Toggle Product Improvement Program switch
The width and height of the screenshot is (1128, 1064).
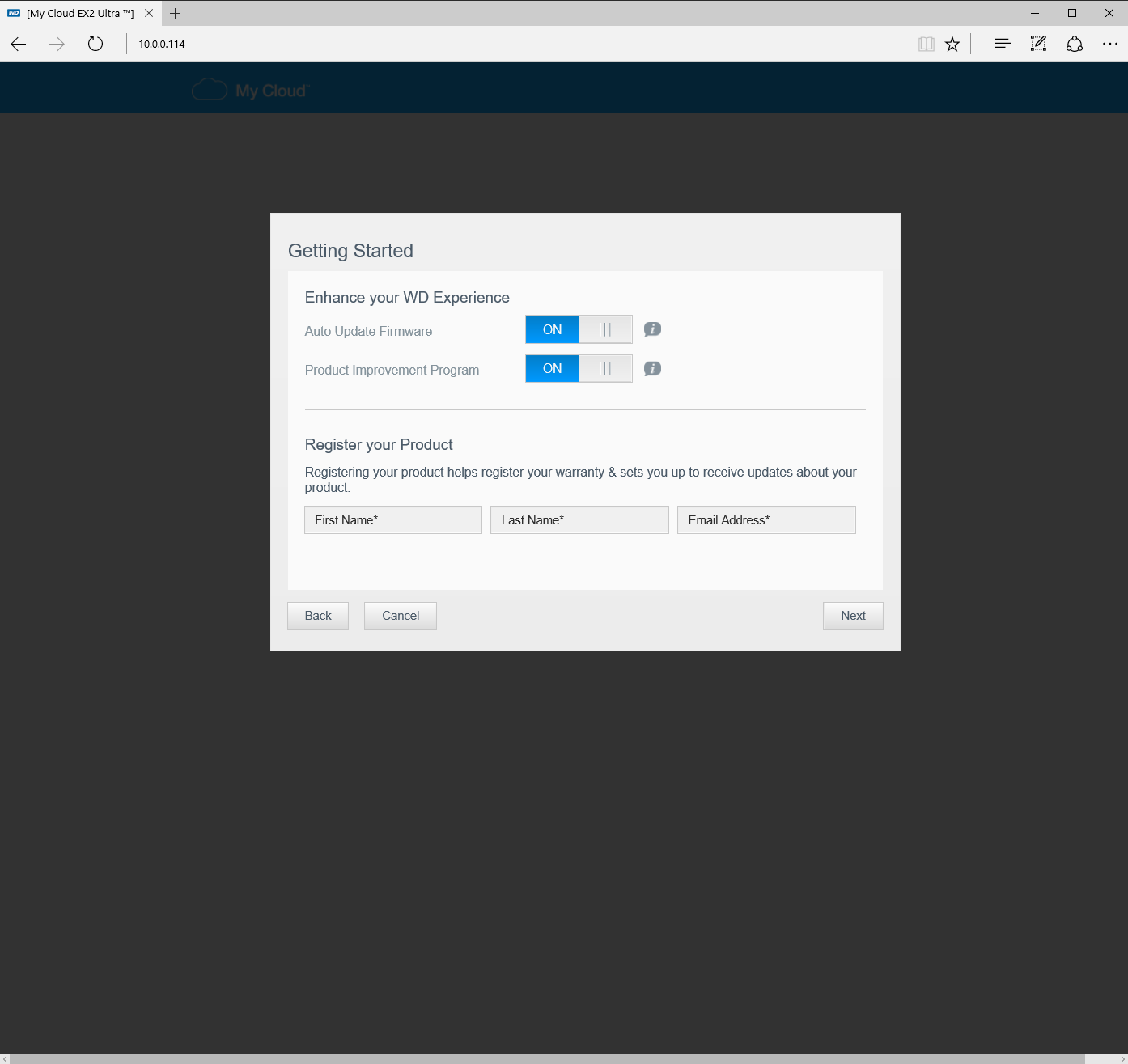(579, 368)
